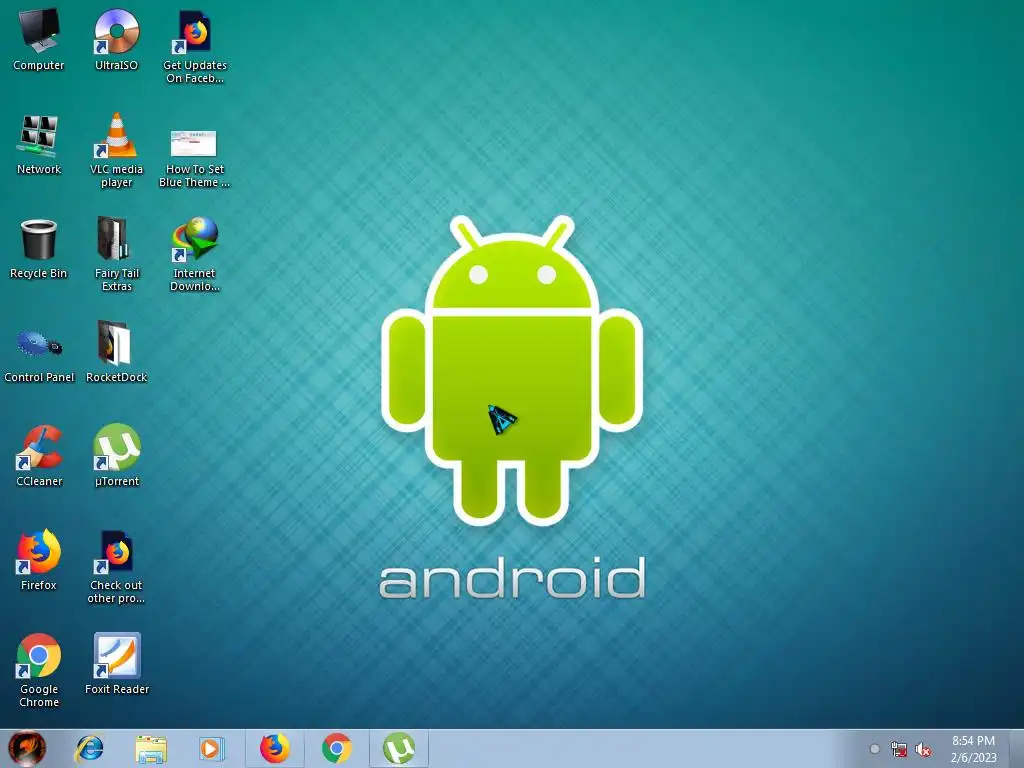Click the round gray tray icon
The height and width of the screenshot is (768, 1024).
click(874, 749)
